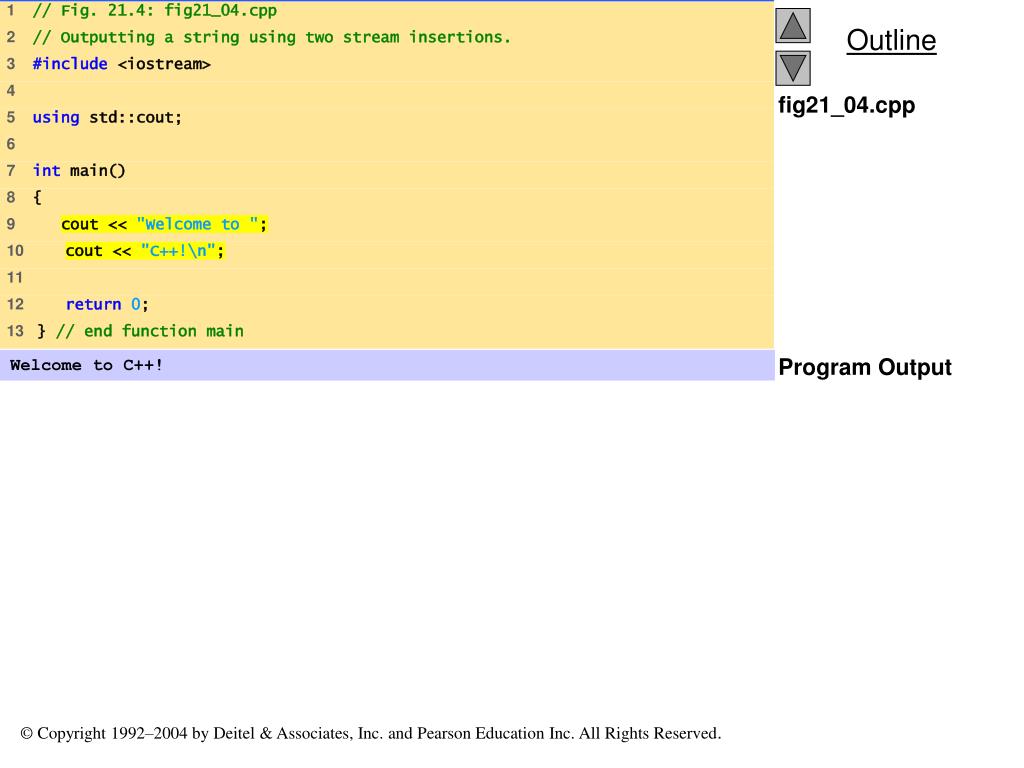Image resolution: width=1024 pixels, height=768 pixels.
Task: Select the fig21_04.cpp file name heading
Action: pos(846,105)
